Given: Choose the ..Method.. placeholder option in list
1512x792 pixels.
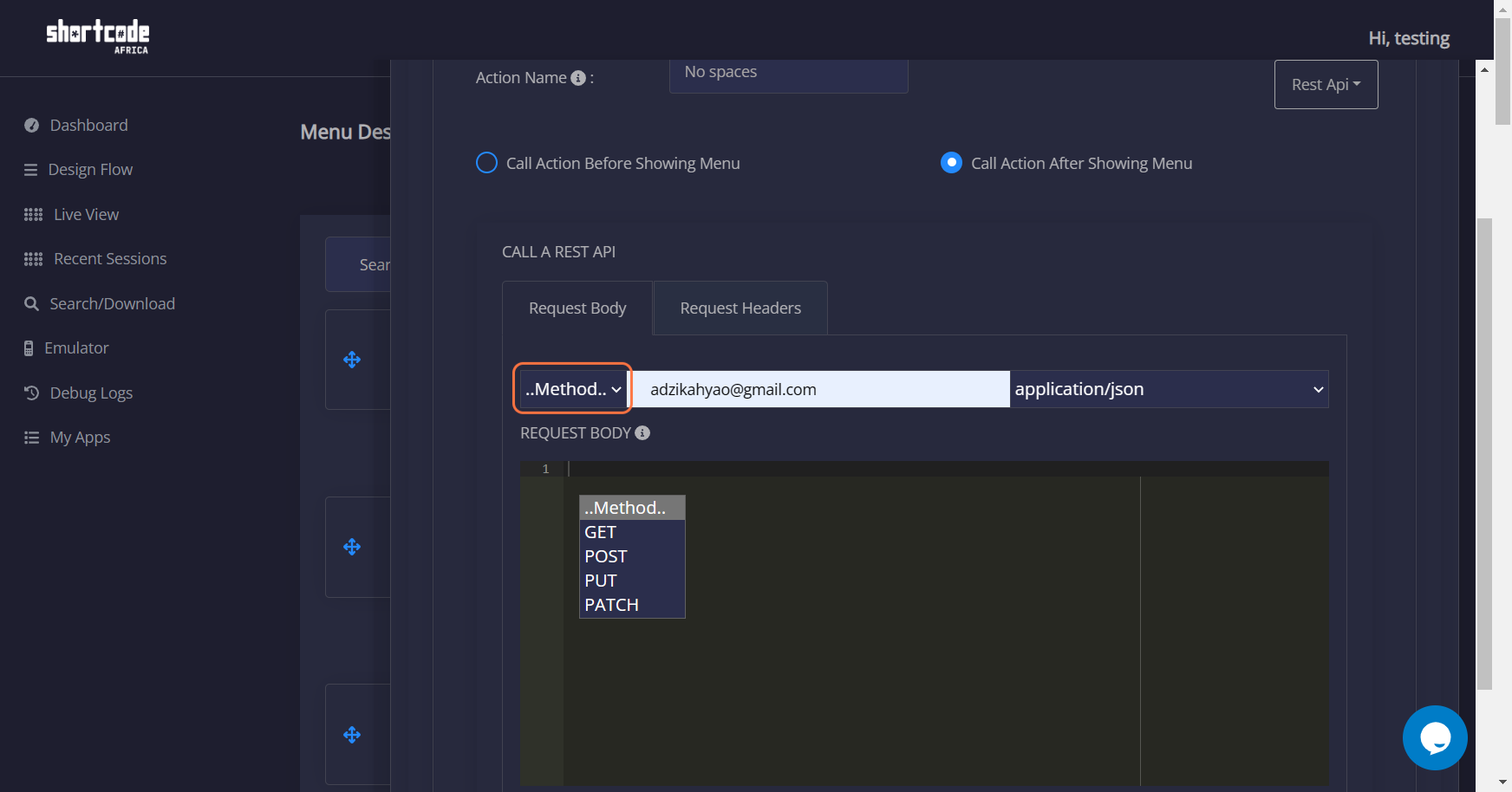Looking at the screenshot, I should [x=632, y=508].
